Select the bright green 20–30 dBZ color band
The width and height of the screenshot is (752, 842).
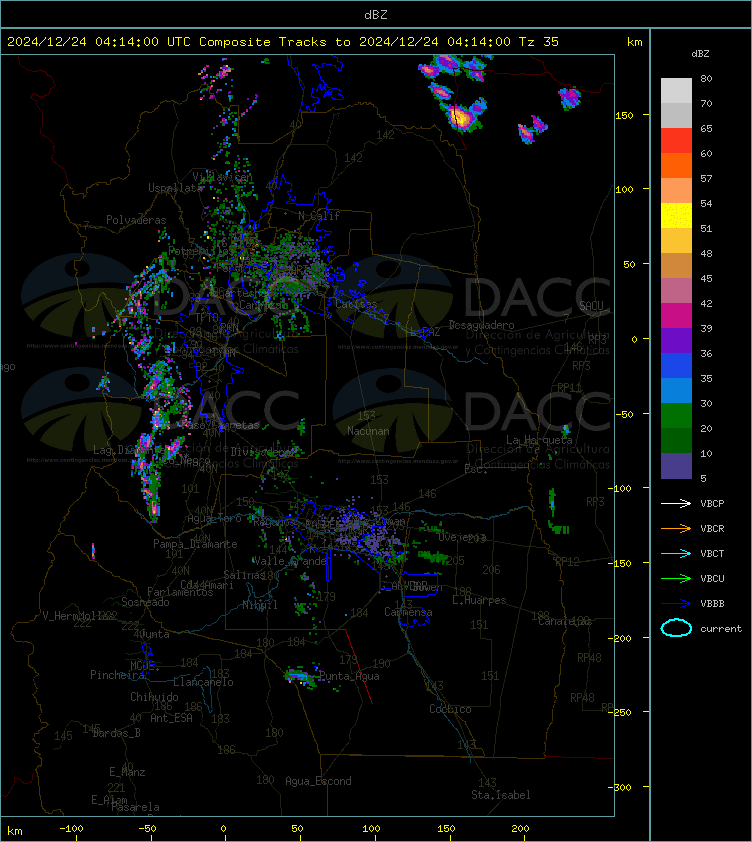(x=676, y=416)
